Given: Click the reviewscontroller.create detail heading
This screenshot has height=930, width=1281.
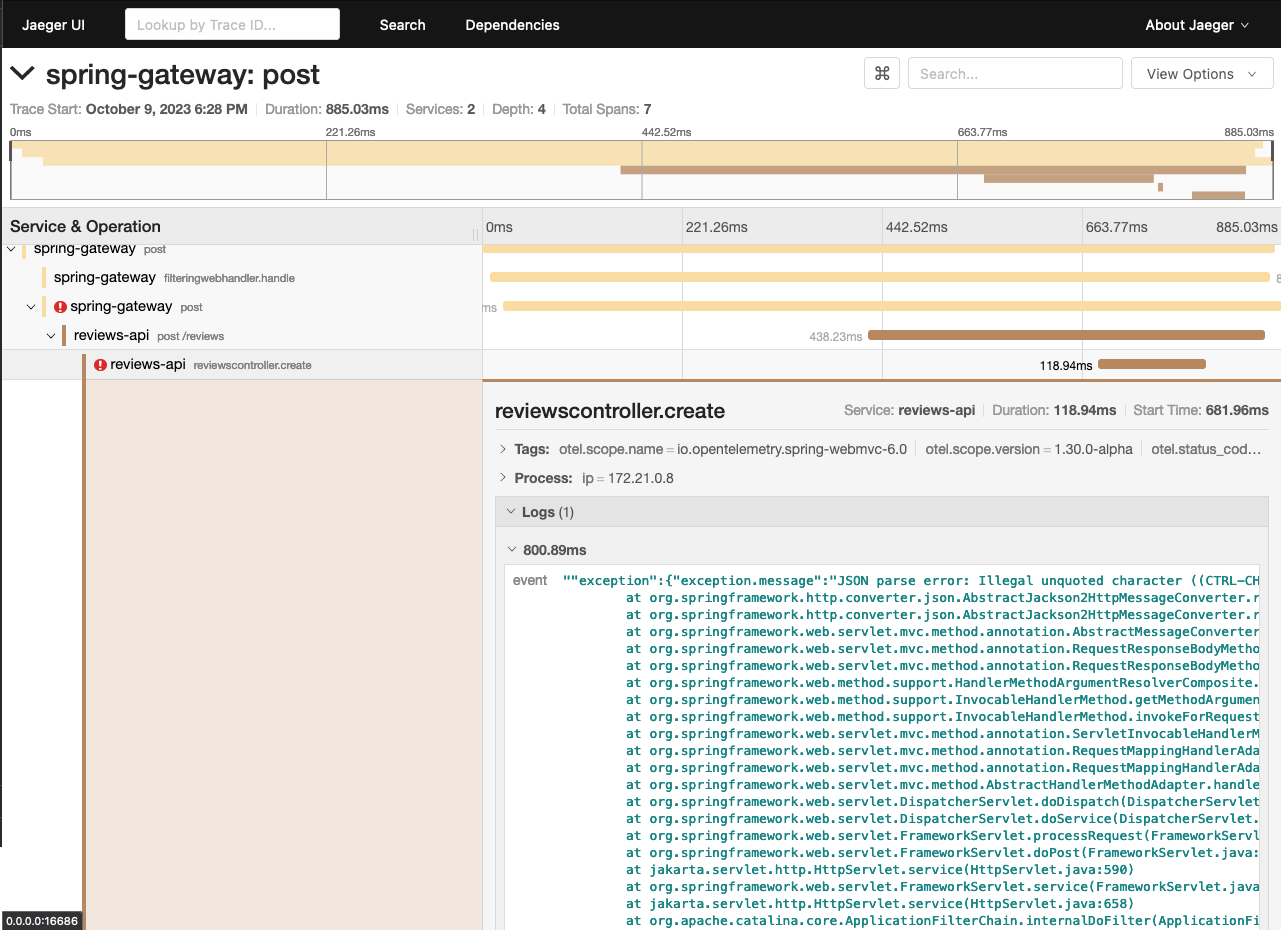Looking at the screenshot, I should tap(610, 411).
